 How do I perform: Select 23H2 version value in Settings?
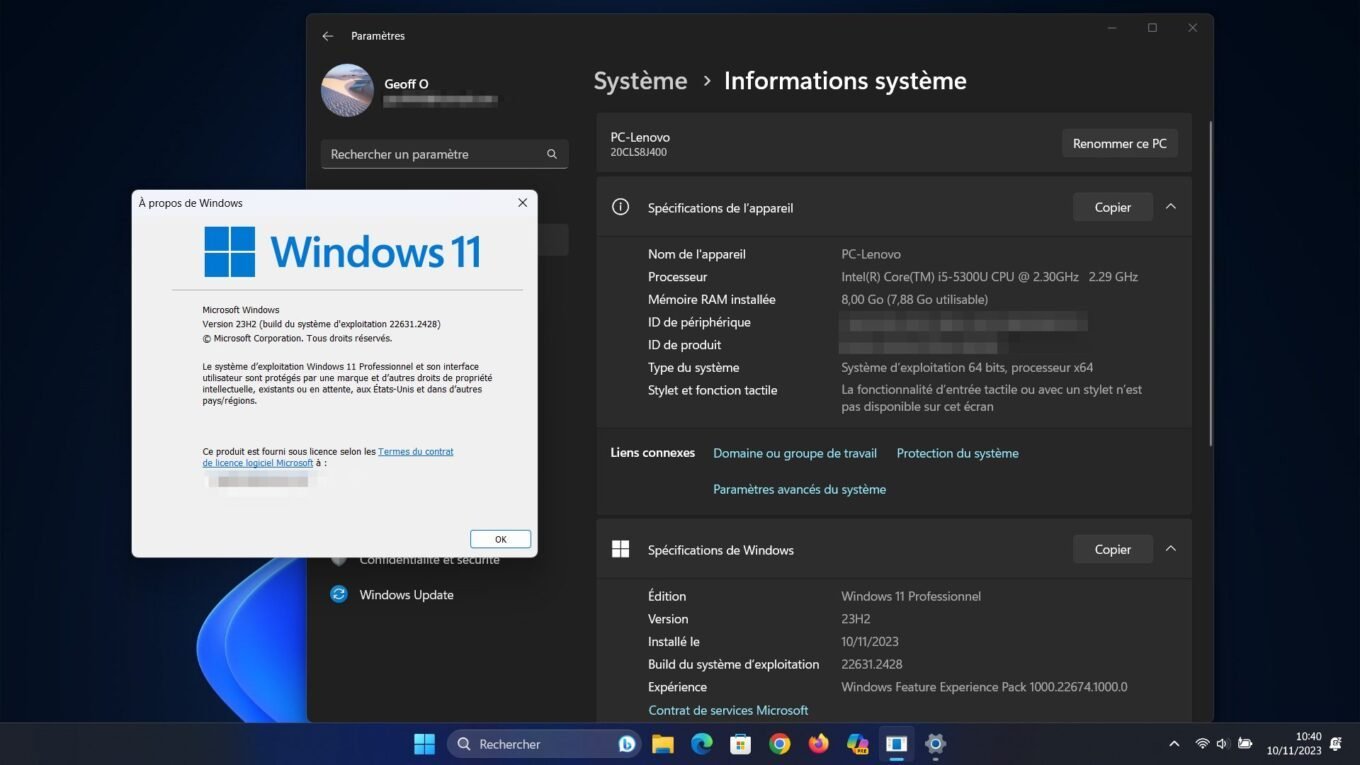coord(856,619)
